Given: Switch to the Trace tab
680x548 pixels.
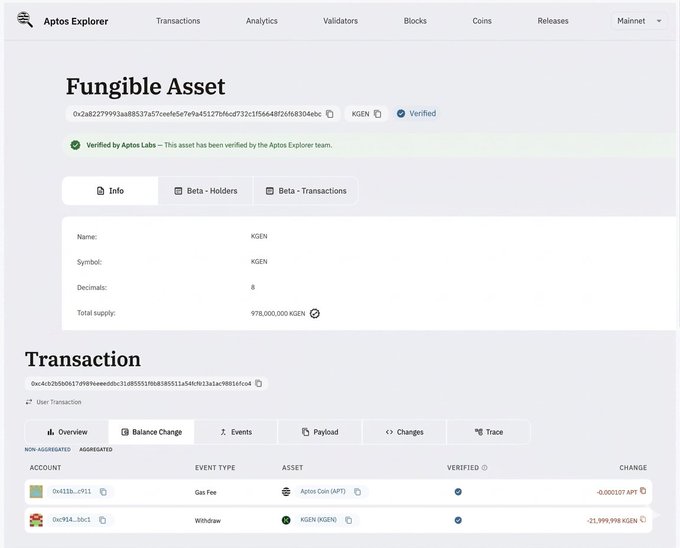Looking at the screenshot, I should [489, 432].
